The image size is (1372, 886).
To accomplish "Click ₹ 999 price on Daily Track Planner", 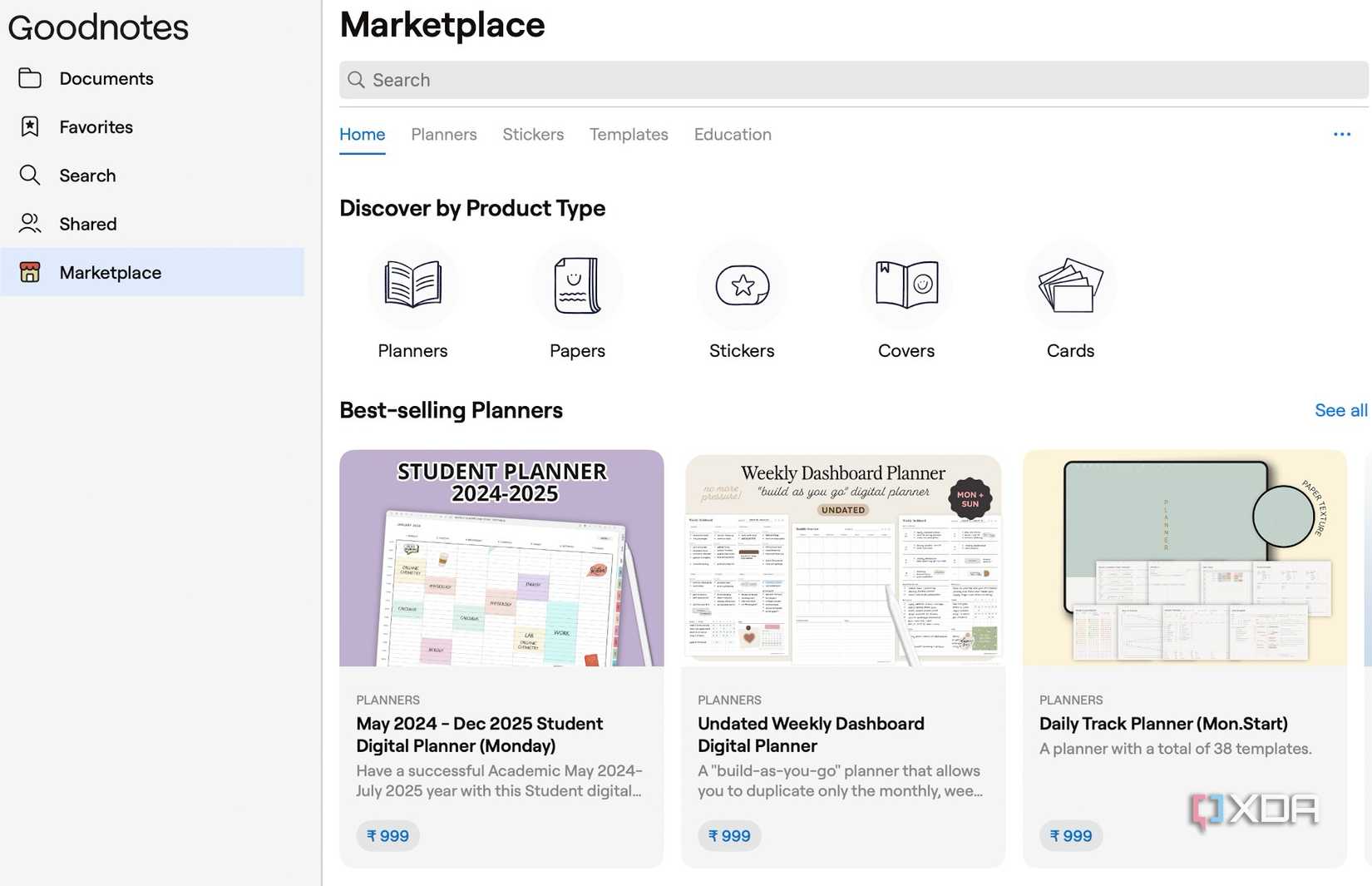I will tap(1071, 835).
